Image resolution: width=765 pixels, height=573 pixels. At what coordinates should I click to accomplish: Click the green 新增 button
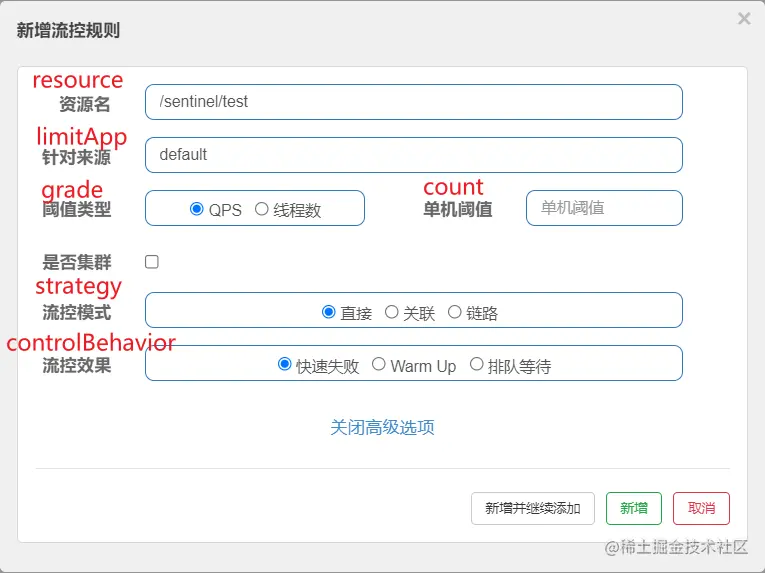coord(634,509)
